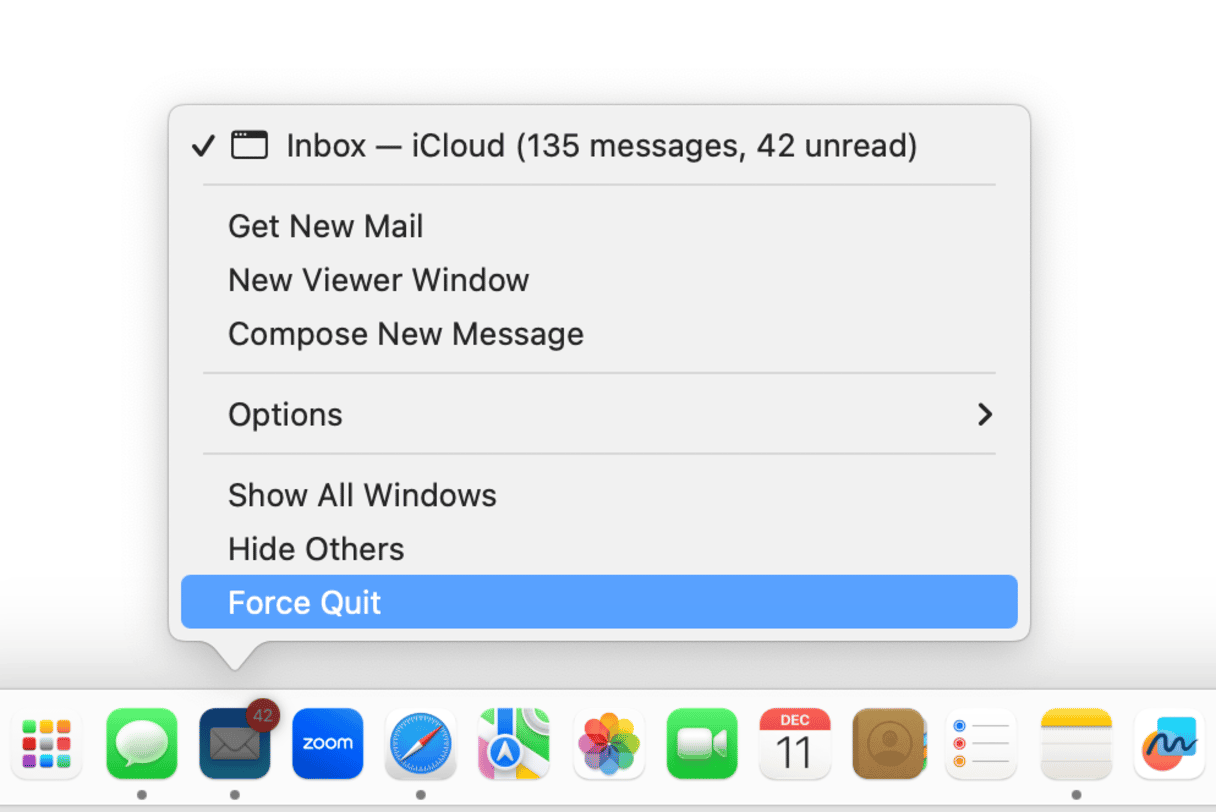
Task: Open Launchpad from the dock
Action: [47, 744]
